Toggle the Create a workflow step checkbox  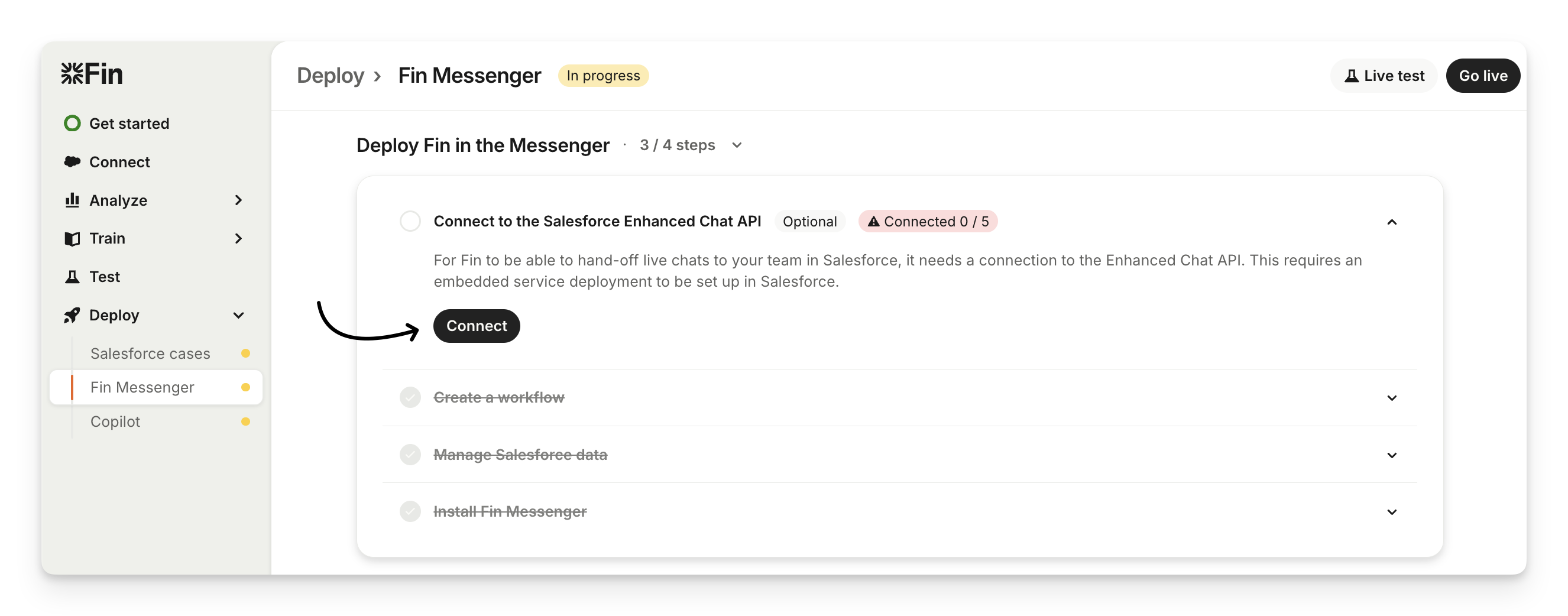(x=410, y=397)
